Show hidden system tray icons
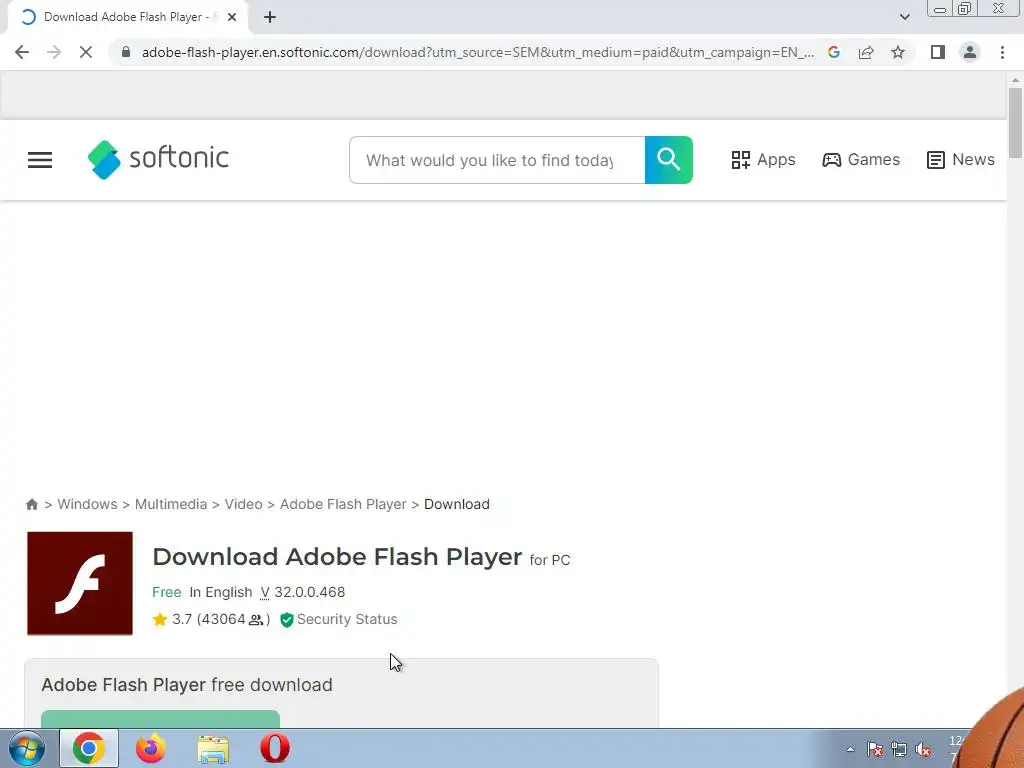 (850, 750)
